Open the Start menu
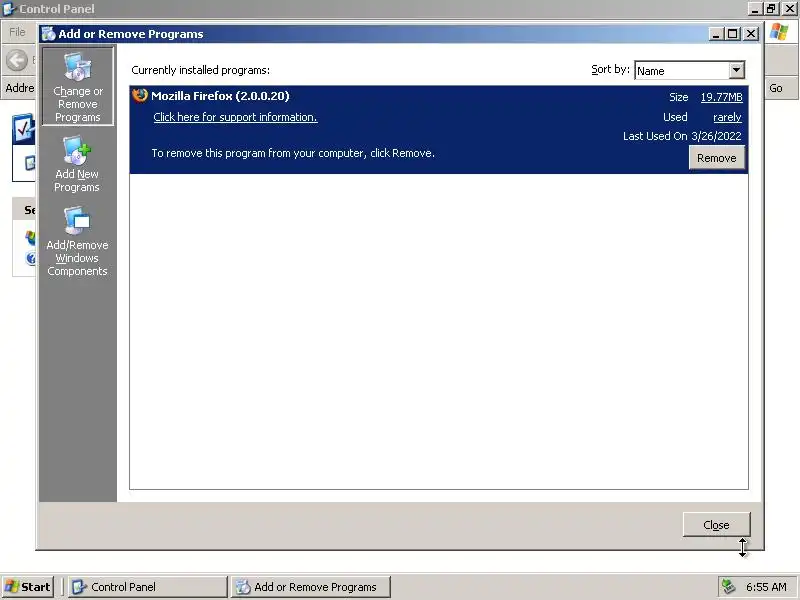Viewport: 800px width, 600px height. [x=28, y=587]
